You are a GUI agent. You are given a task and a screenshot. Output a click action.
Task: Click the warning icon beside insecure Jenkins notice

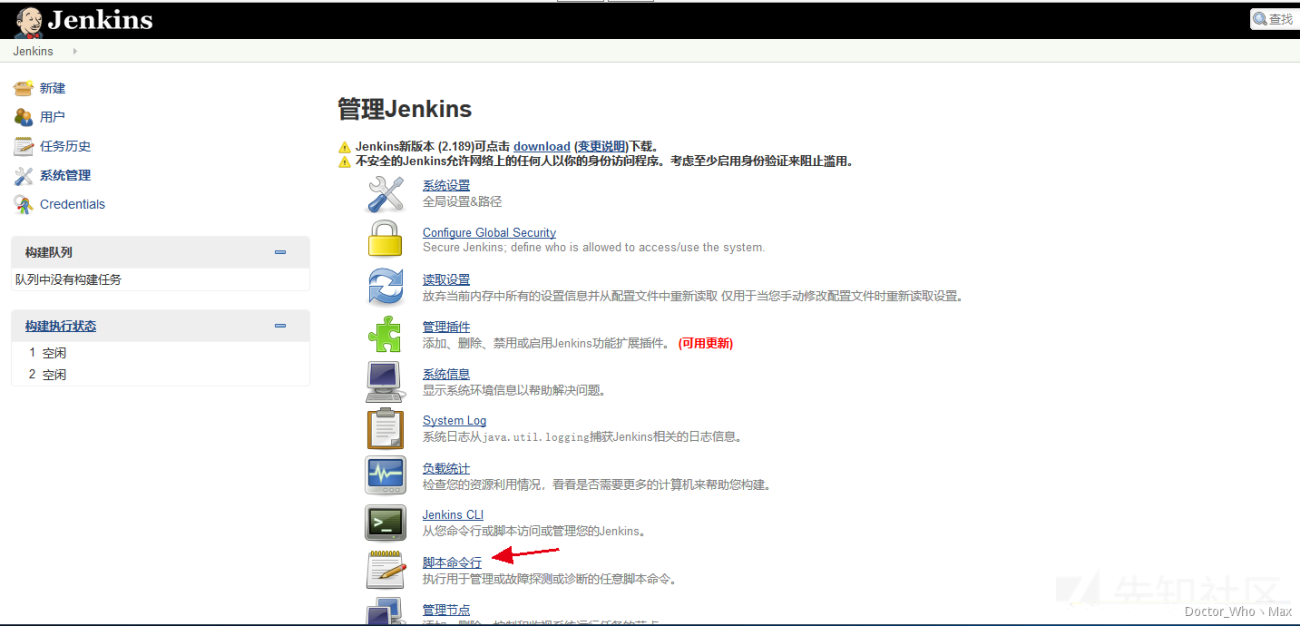pos(345,161)
